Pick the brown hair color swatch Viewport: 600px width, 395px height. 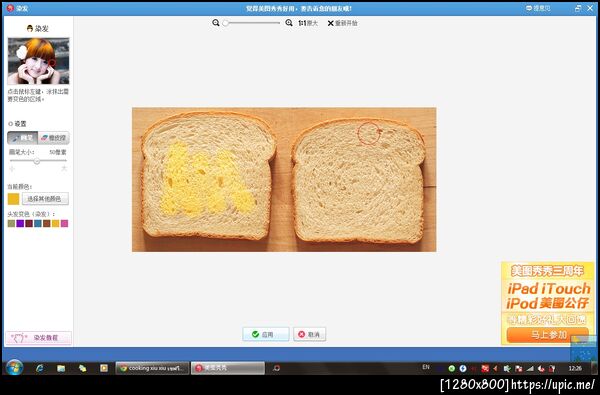coord(47,224)
